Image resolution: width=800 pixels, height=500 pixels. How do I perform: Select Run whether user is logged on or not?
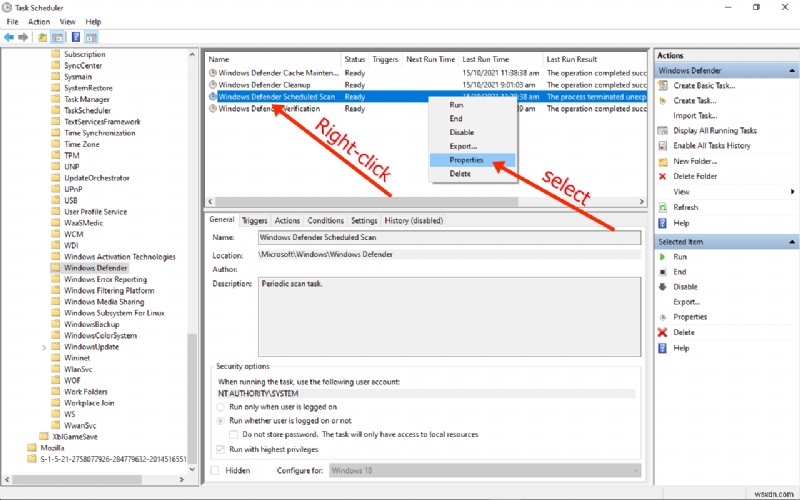pyautogui.click(x=220, y=421)
